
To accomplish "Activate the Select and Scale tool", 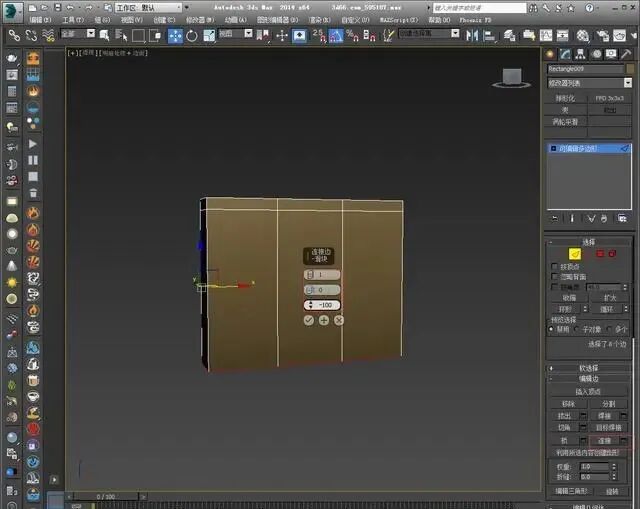I will [209, 36].
